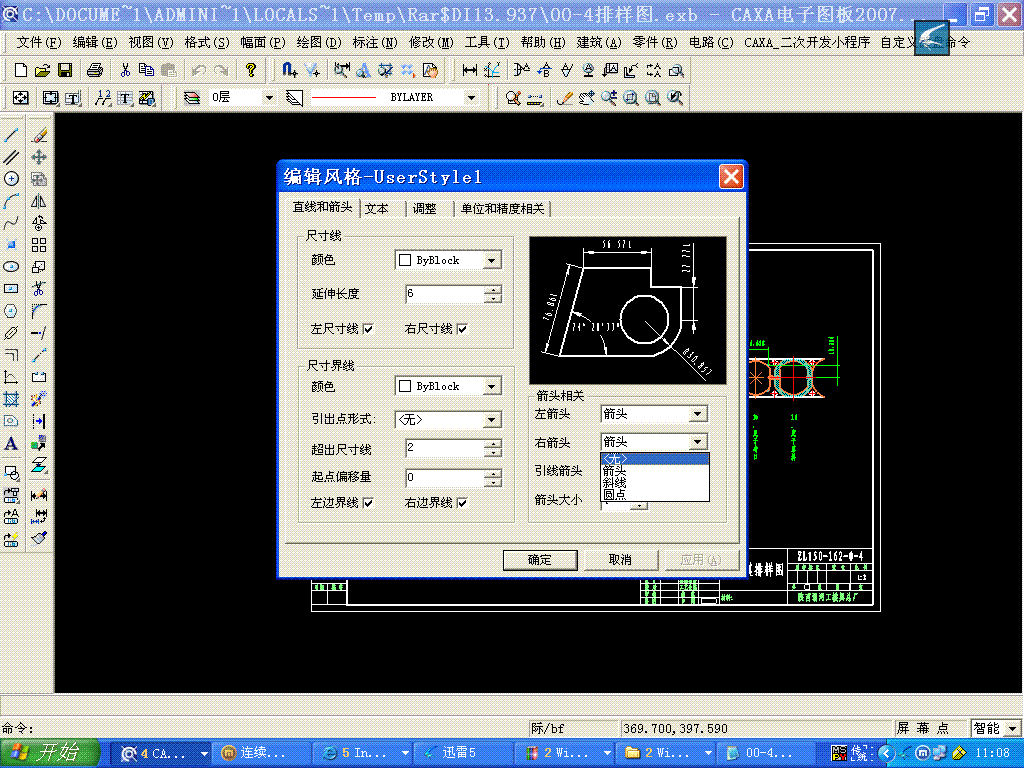Save the drawing with the floppy disk icon
This screenshot has height=768, width=1024.
point(65,70)
